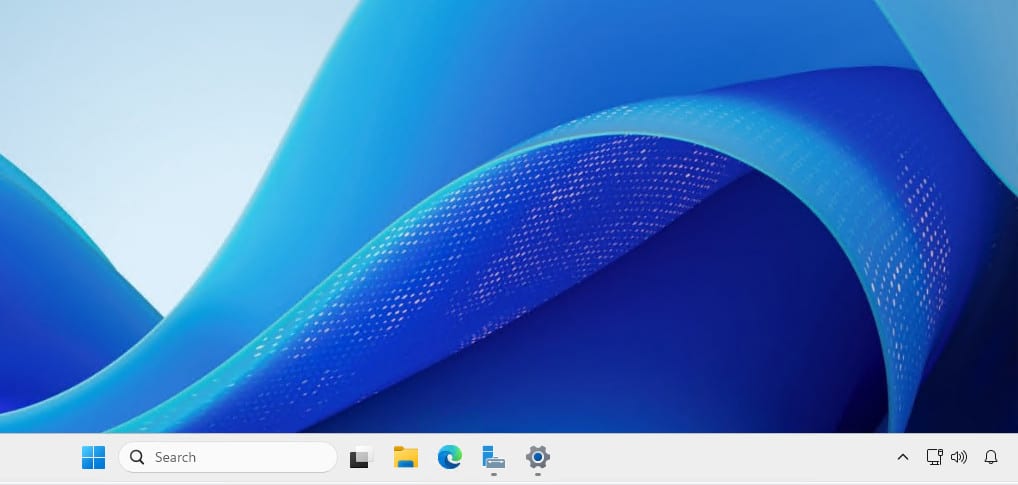Image resolution: width=1018 pixels, height=485 pixels.
Task: Launch File Explorer from the taskbar
Action: (406, 458)
